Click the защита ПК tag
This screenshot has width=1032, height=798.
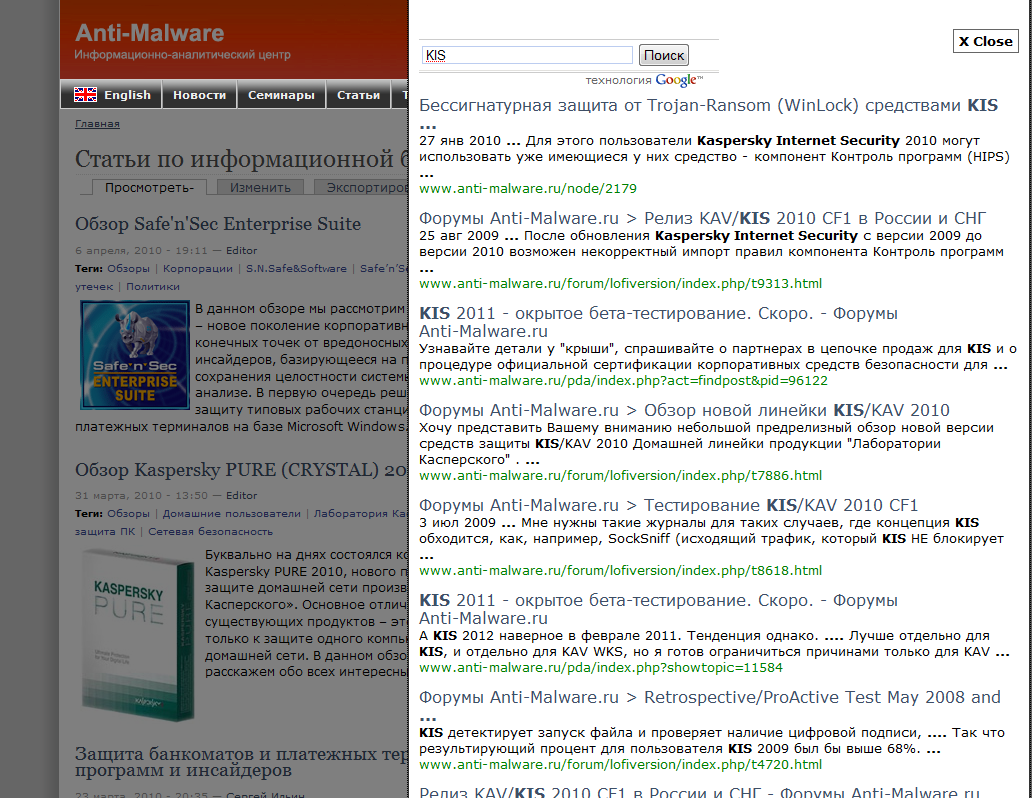coord(105,531)
